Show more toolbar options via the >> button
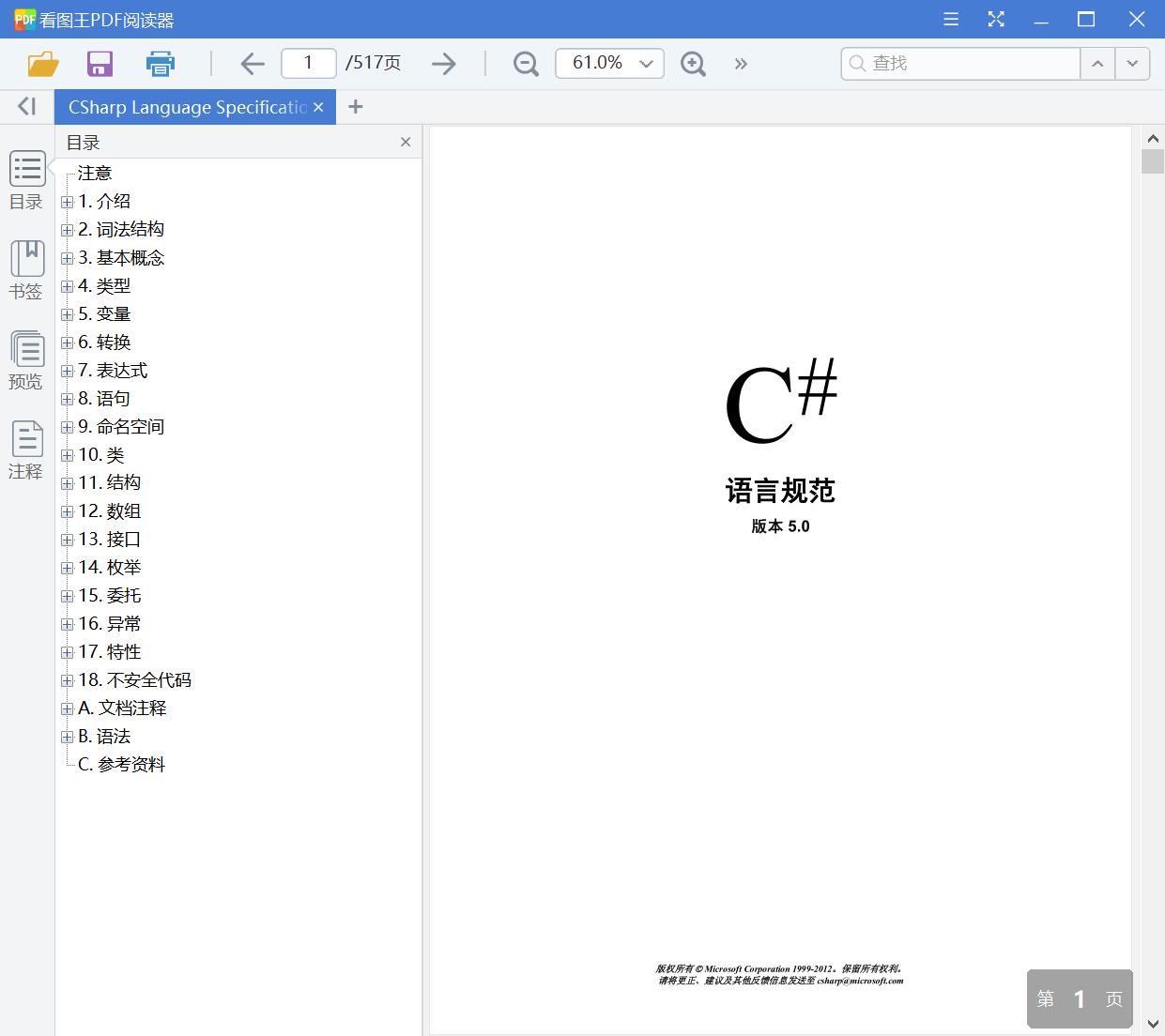The height and width of the screenshot is (1036, 1165). 741,63
